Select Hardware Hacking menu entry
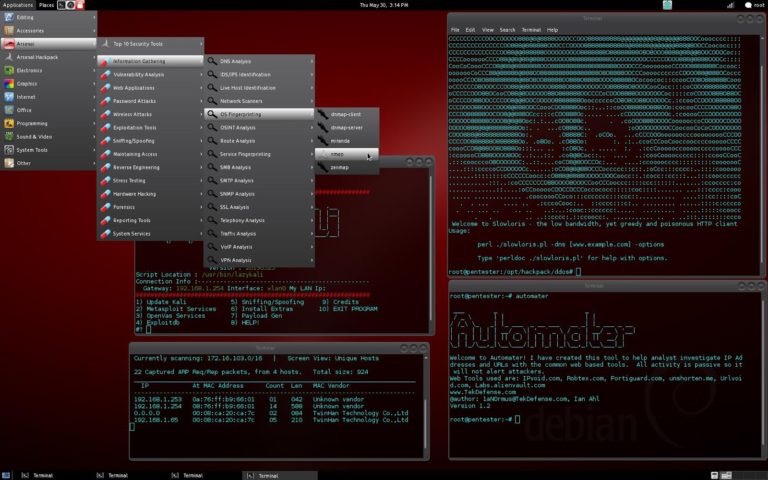 point(150,193)
